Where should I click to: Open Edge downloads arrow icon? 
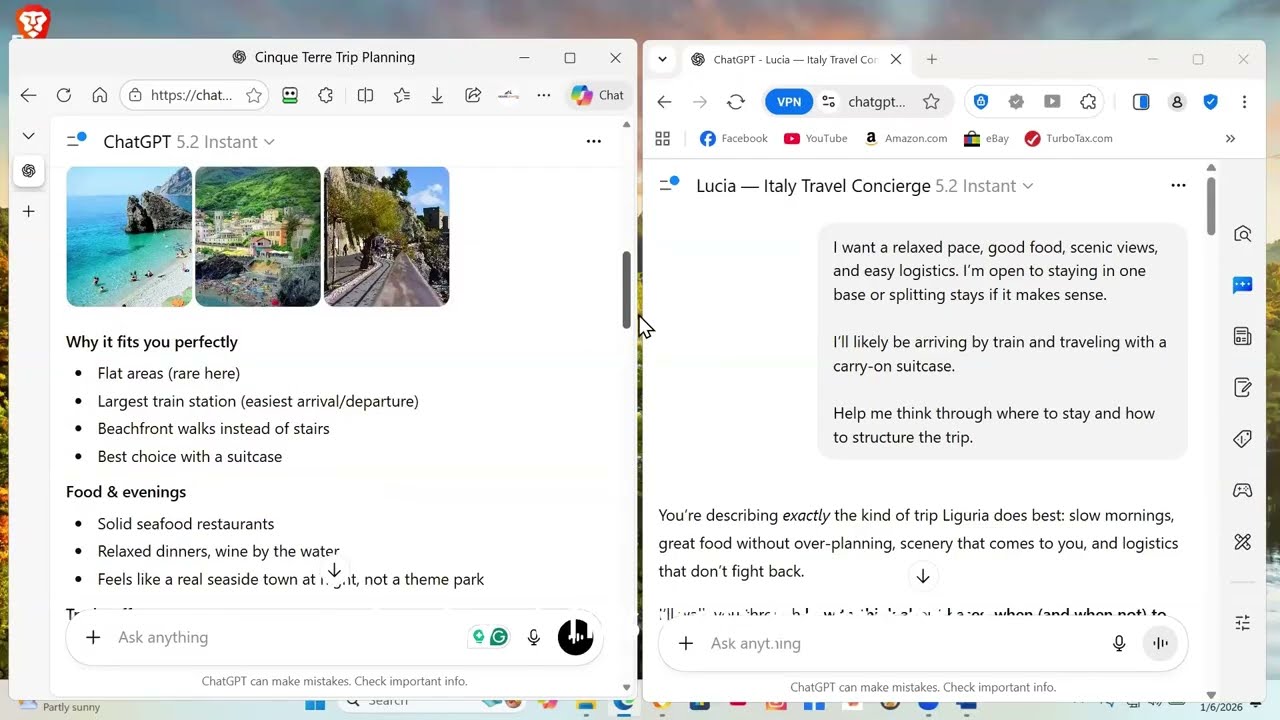coord(437,95)
